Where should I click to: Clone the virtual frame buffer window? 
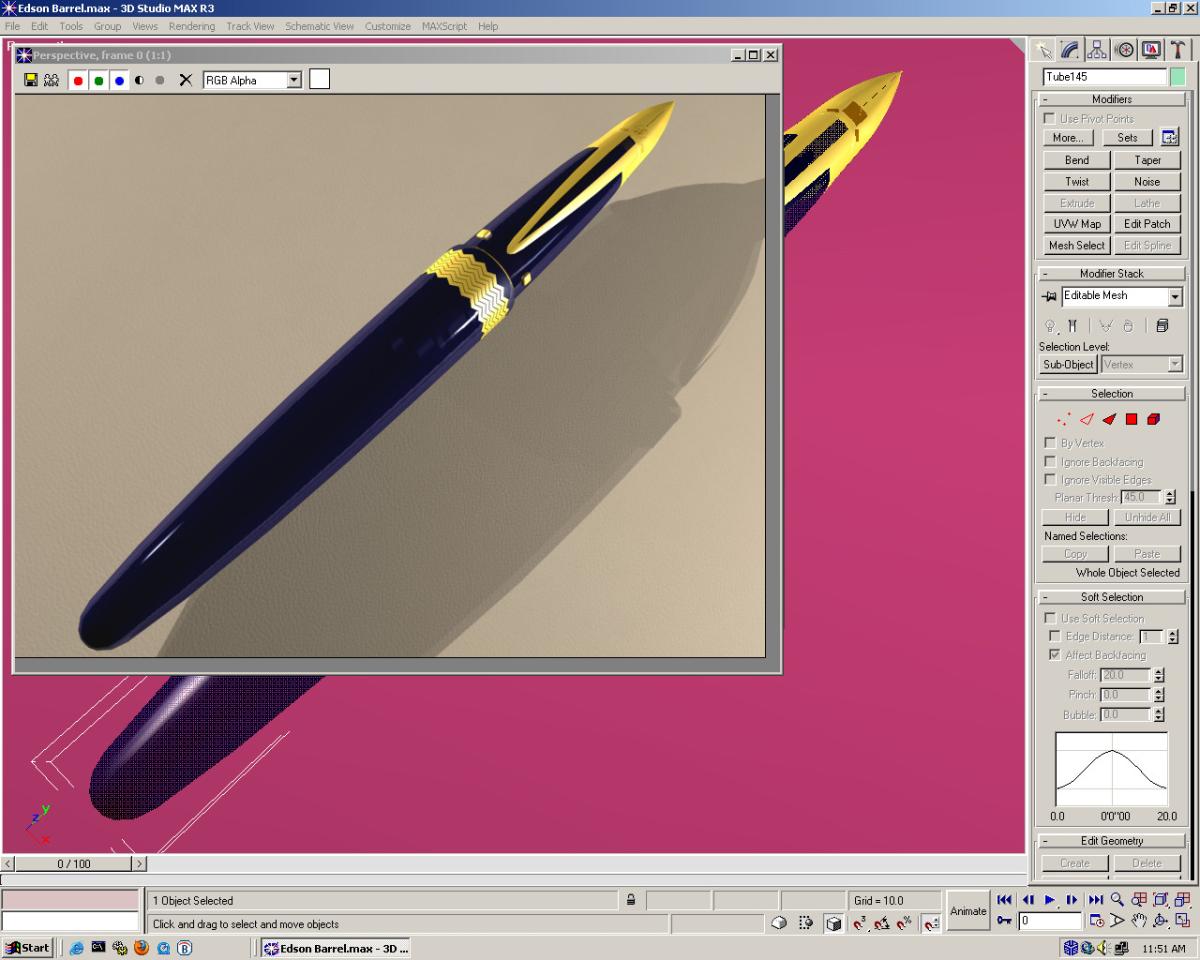pos(51,80)
